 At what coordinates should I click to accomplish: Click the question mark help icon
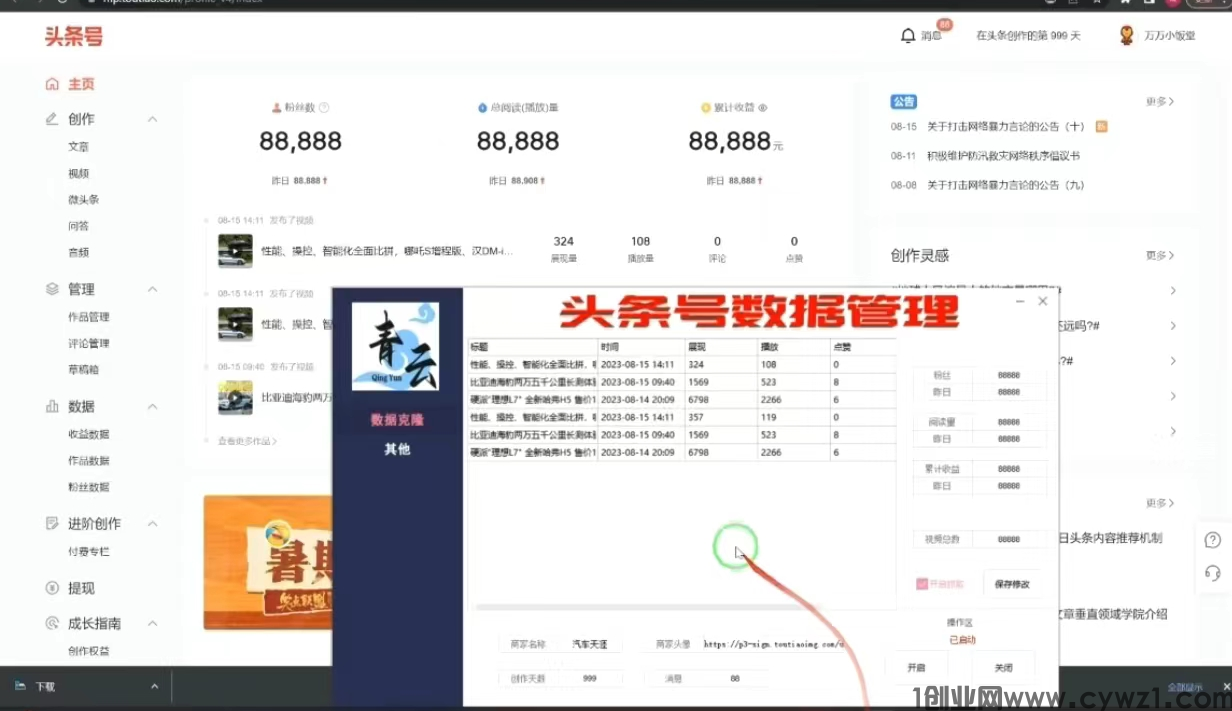1213,540
